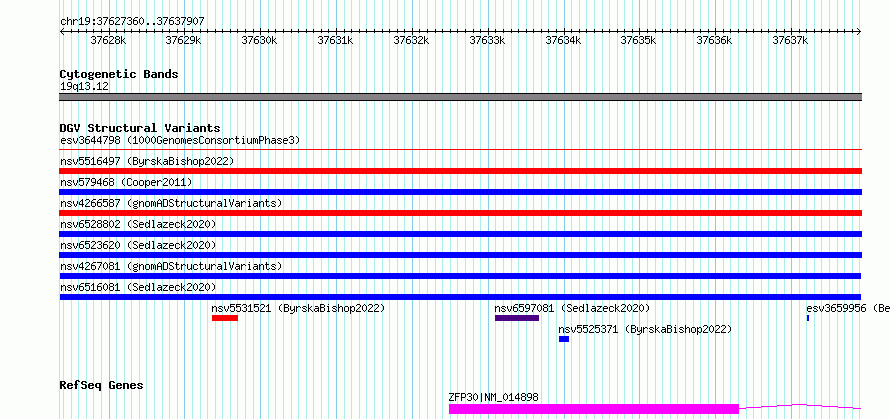Open the nsv5531521 (ByrskaBishop2022) label
890x419 pixels.
(299, 308)
